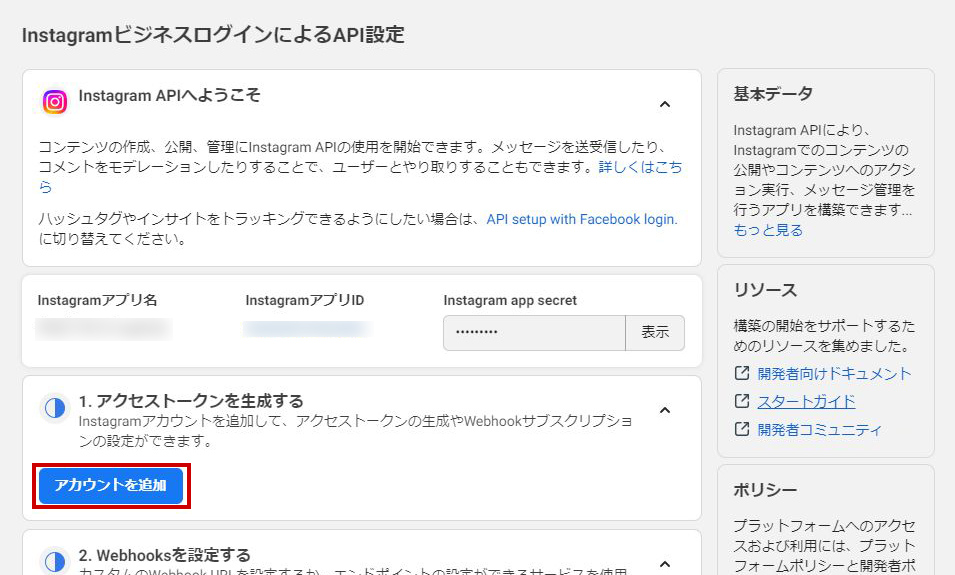This screenshot has height=575, width=955.
Task: Click the Instagram logo icon
Action: point(55,102)
